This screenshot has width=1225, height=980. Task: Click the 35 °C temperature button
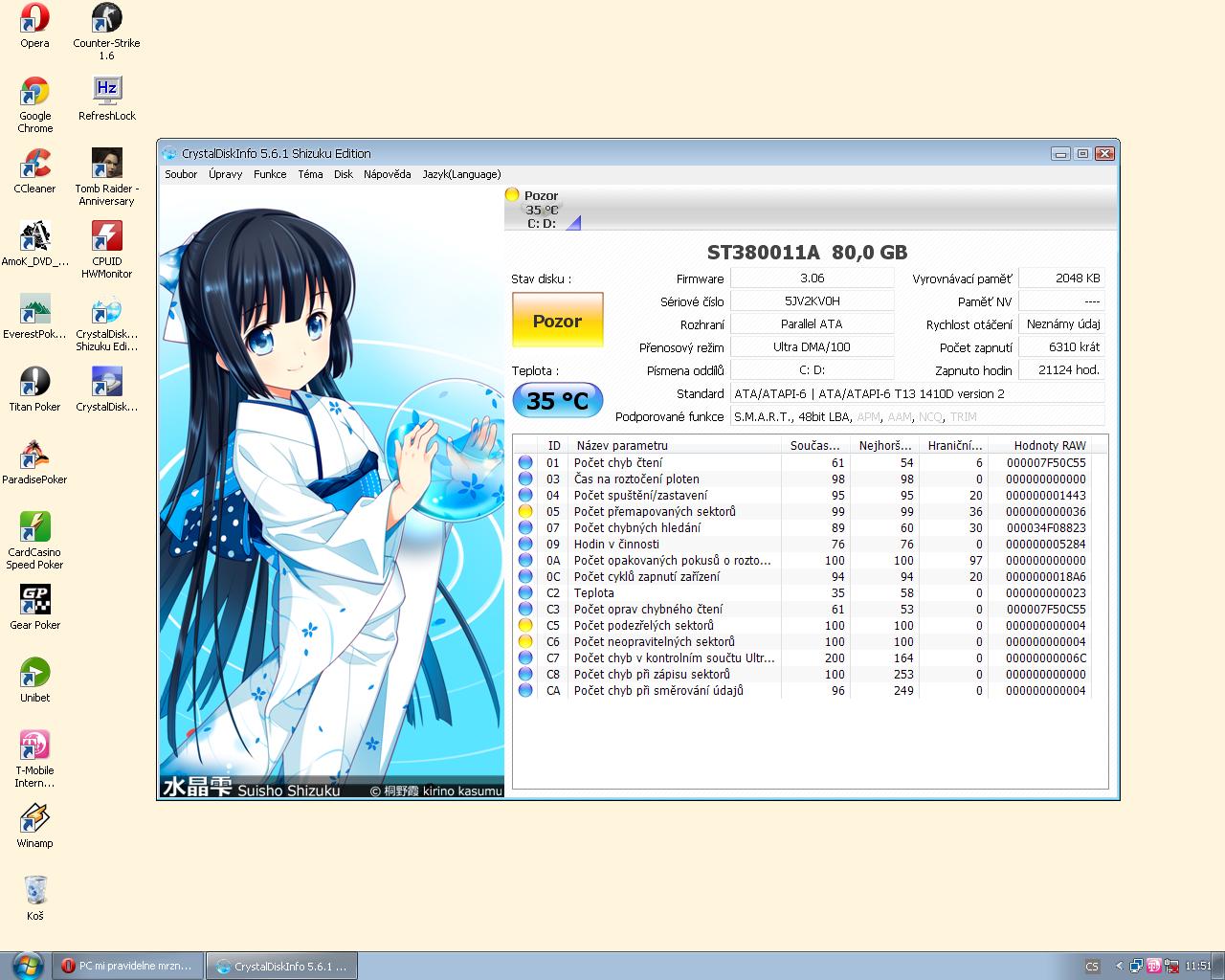click(x=558, y=400)
